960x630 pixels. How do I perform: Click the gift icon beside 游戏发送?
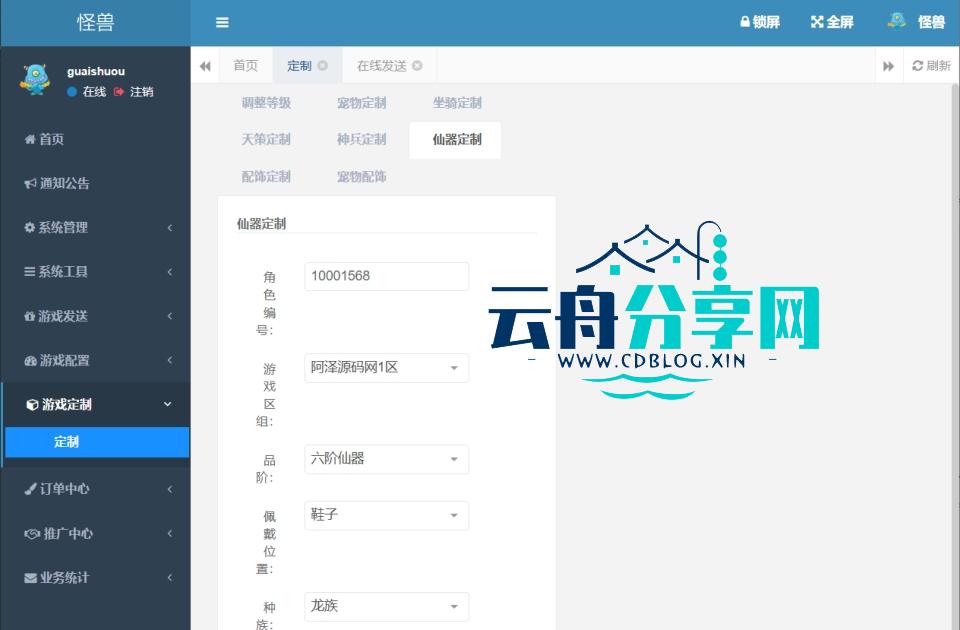(x=29, y=316)
